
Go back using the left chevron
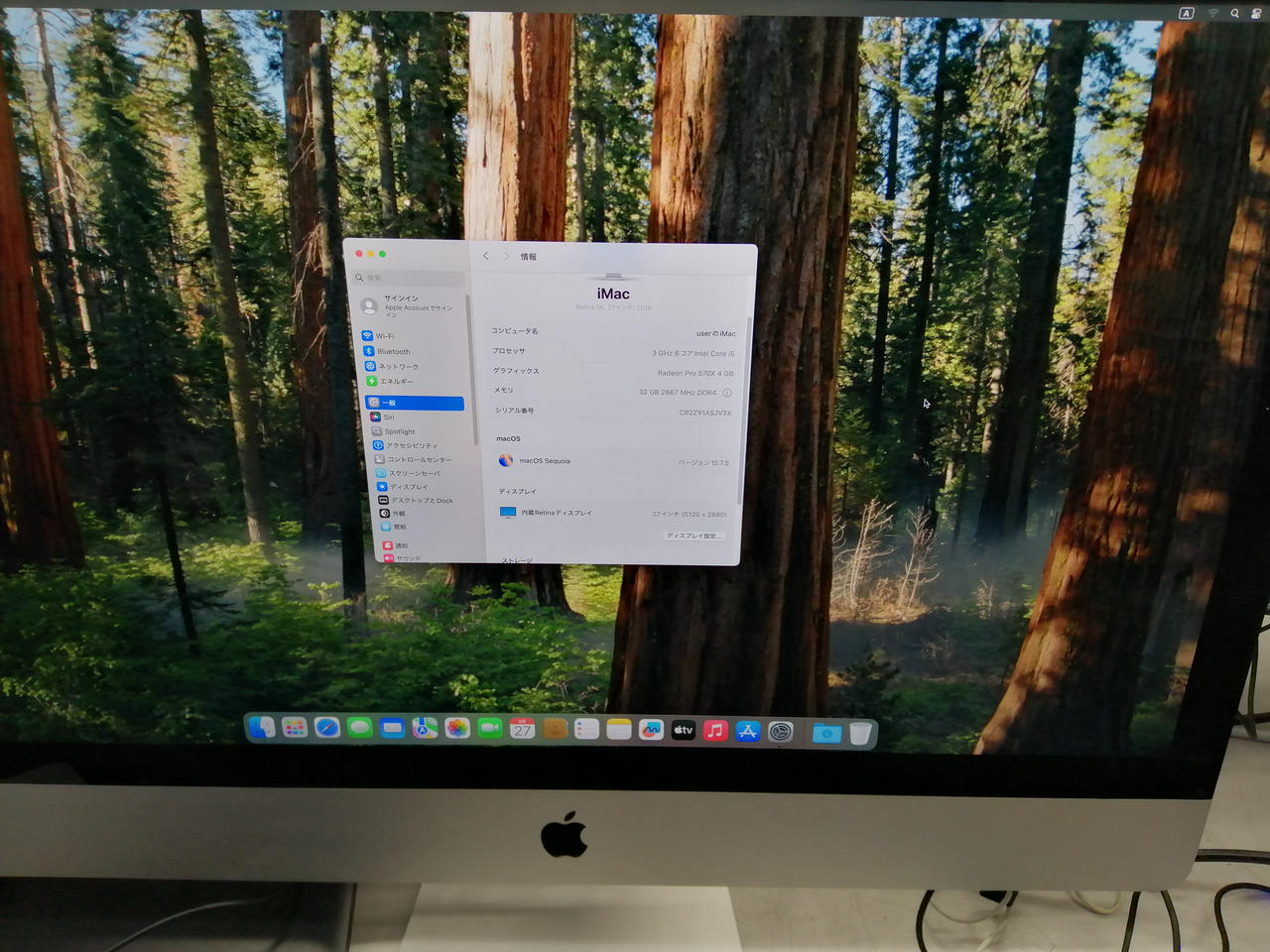click(x=485, y=256)
